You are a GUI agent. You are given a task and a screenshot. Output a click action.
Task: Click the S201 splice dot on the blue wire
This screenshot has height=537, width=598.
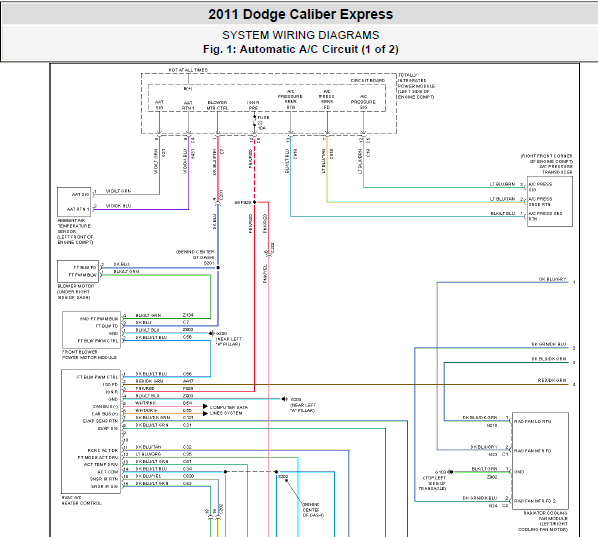tap(218, 268)
